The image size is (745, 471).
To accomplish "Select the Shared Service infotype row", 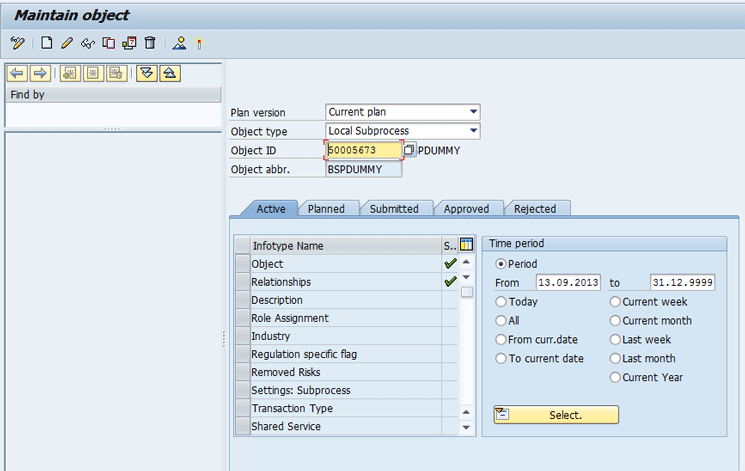I will click(x=346, y=426).
